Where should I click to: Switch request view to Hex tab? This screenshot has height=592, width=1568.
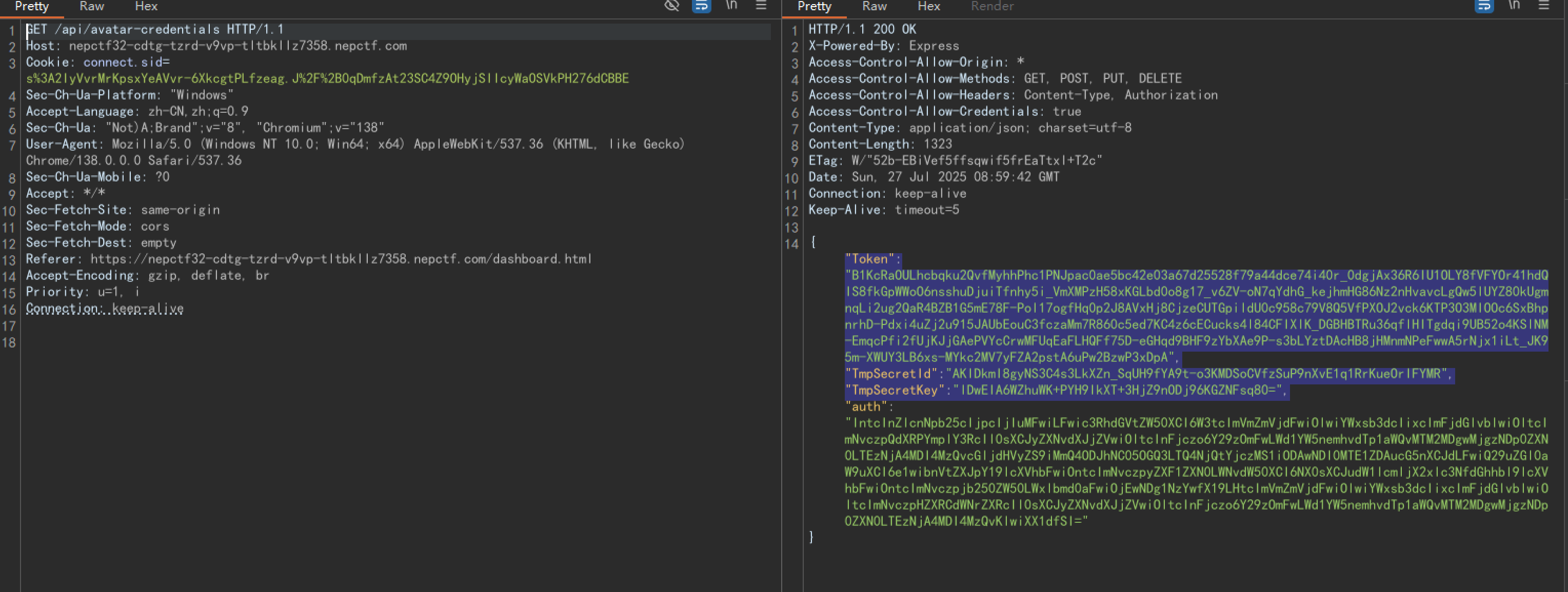coord(146,6)
